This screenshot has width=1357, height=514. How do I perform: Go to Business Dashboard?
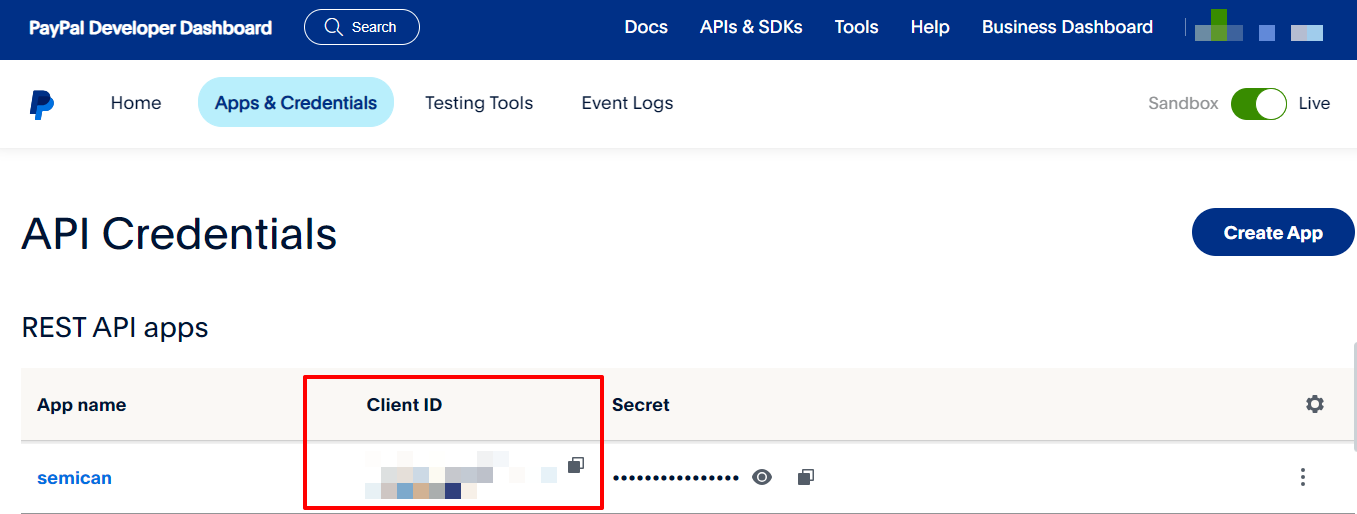coord(1067,27)
